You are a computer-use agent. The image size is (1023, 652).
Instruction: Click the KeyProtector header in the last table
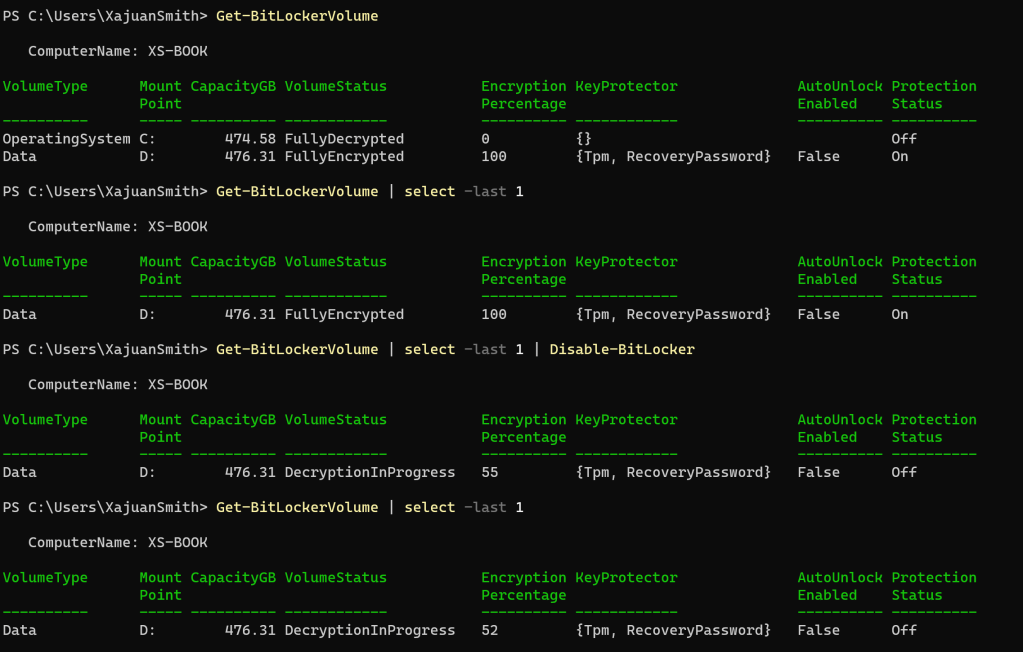(626, 578)
